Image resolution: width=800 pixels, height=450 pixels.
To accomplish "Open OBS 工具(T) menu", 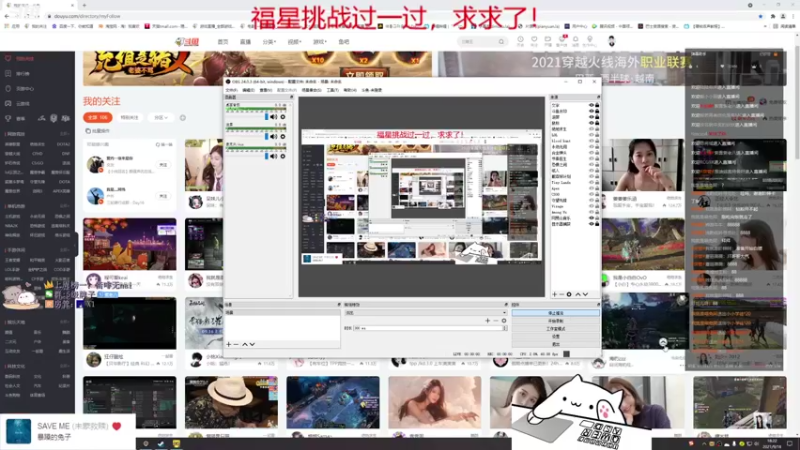I will (x=333, y=90).
